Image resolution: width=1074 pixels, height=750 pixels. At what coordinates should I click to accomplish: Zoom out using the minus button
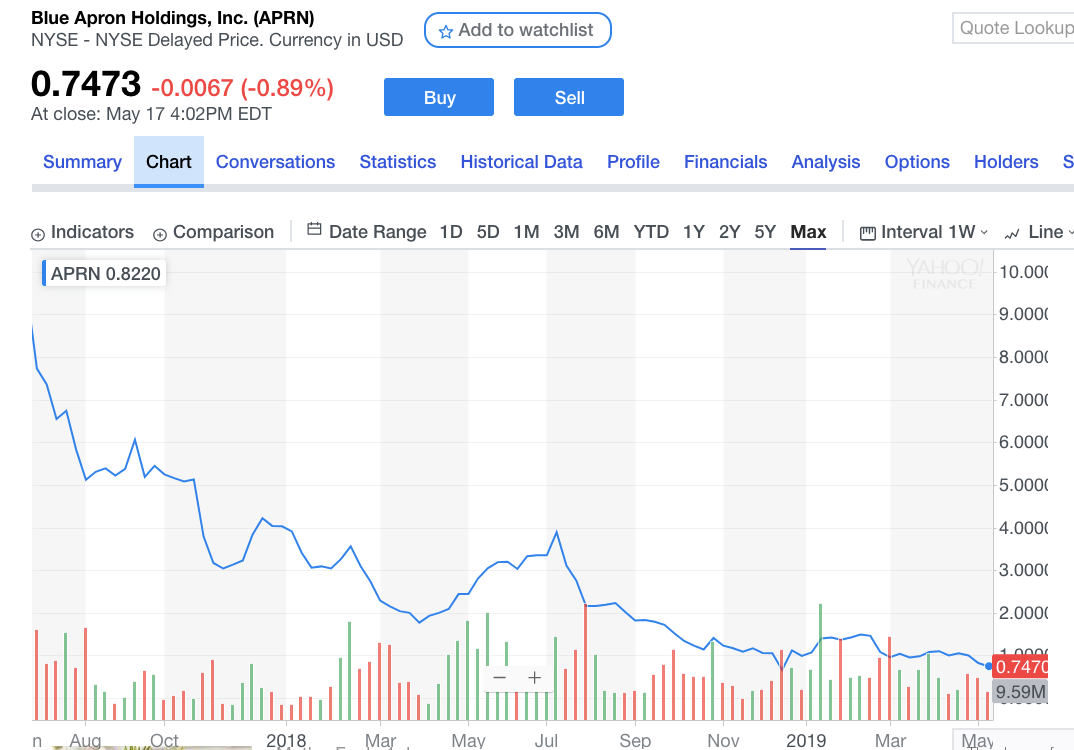click(500, 678)
